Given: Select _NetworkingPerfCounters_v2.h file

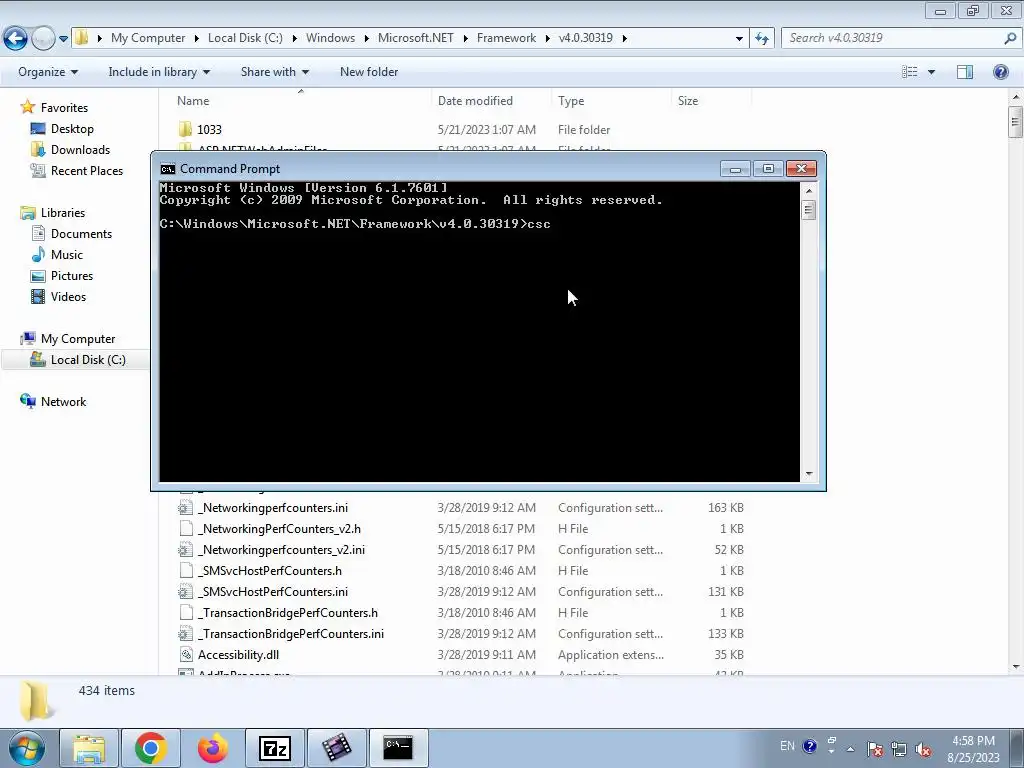Looking at the screenshot, I should [x=280, y=528].
